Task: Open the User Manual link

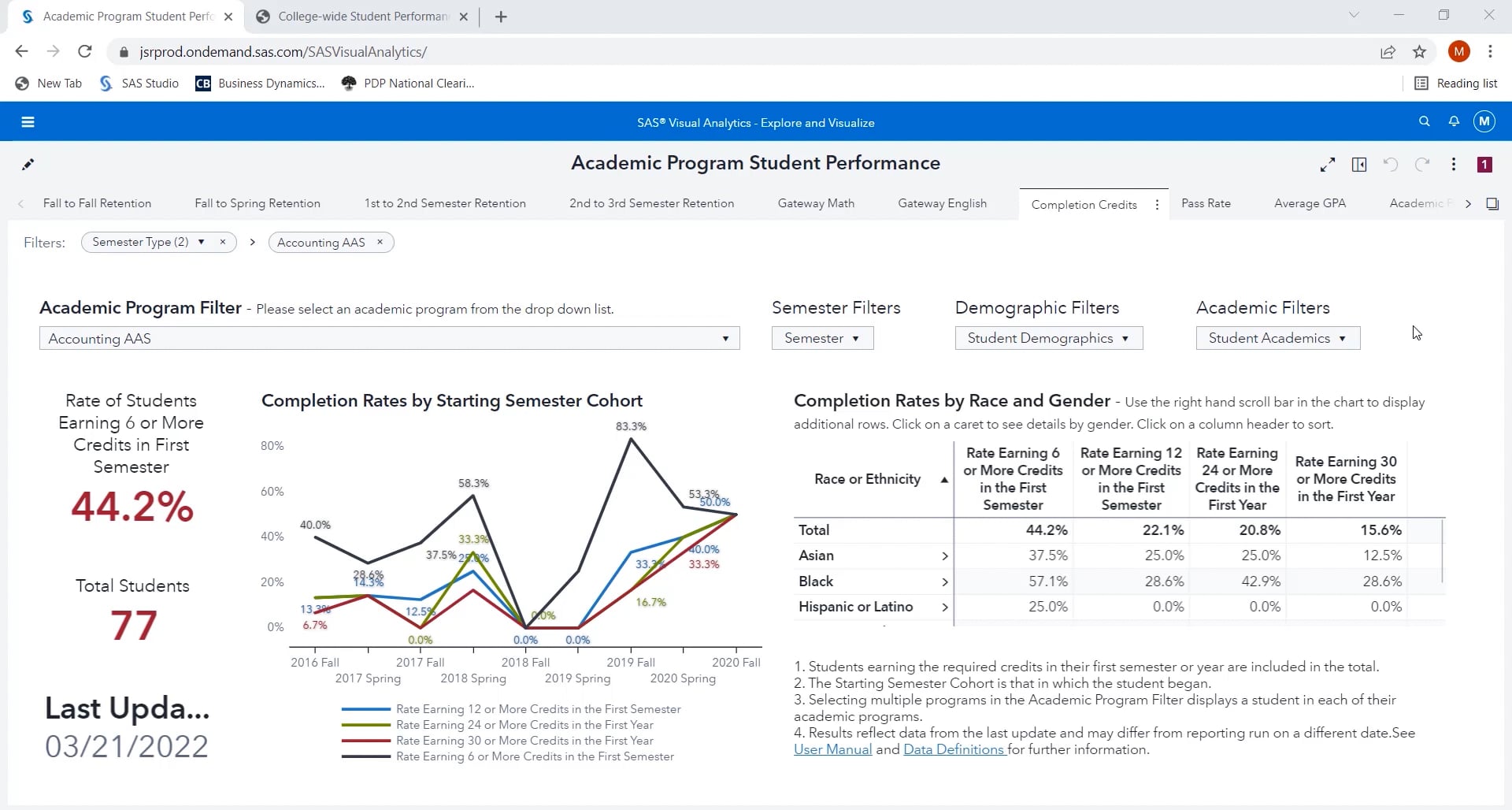Action: coord(832,749)
